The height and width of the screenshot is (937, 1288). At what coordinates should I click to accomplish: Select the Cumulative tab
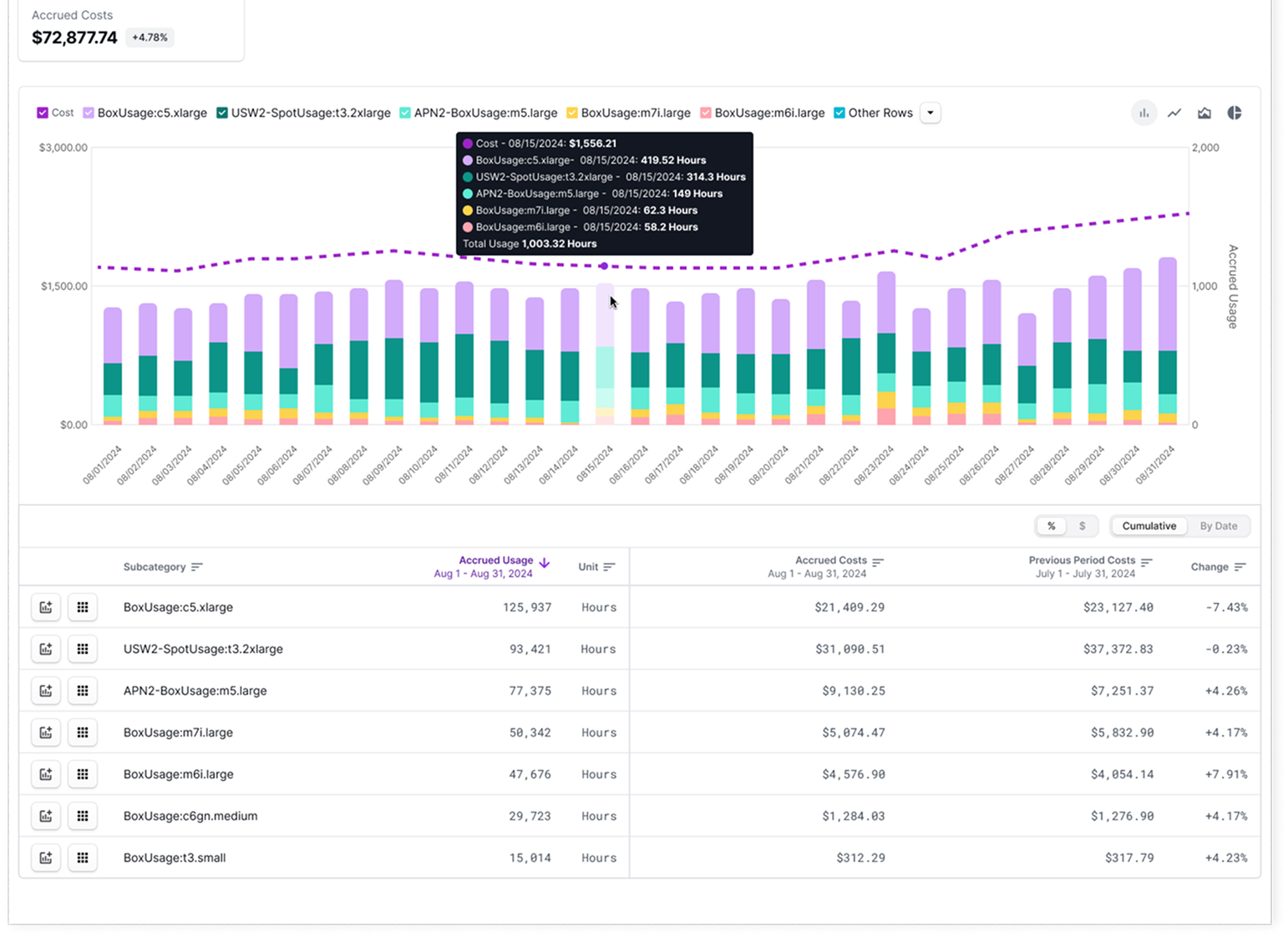(1149, 526)
